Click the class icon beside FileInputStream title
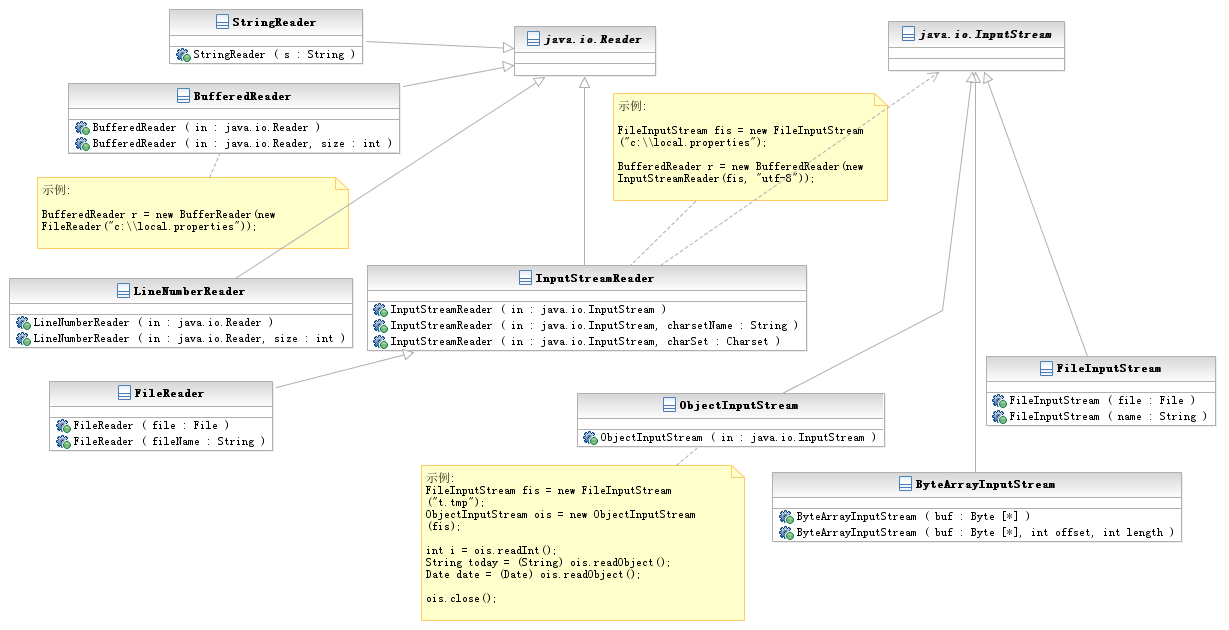Image resolution: width=1229 pixels, height=630 pixels. click(1046, 368)
